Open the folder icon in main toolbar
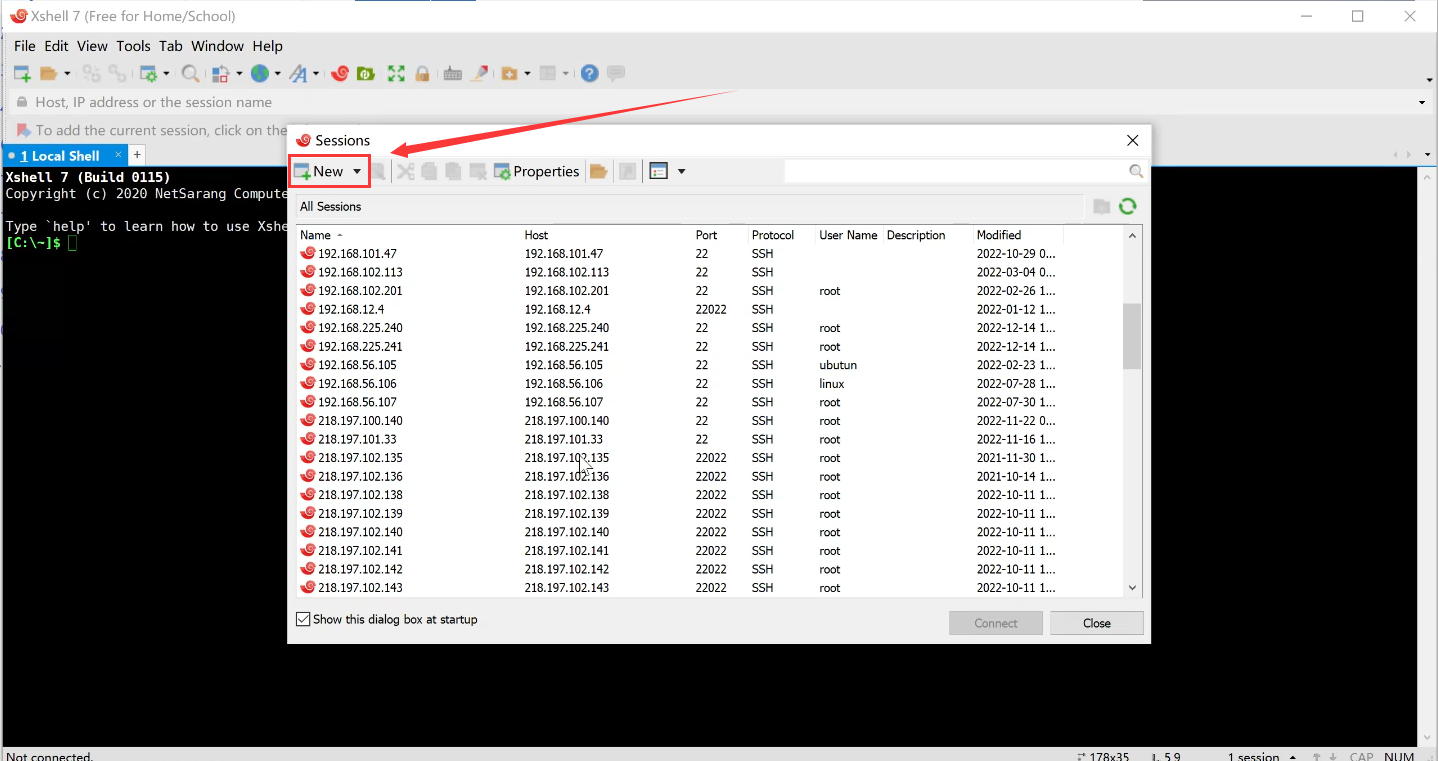The width and height of the screenshot is (1438, 761). coord(48,74)
